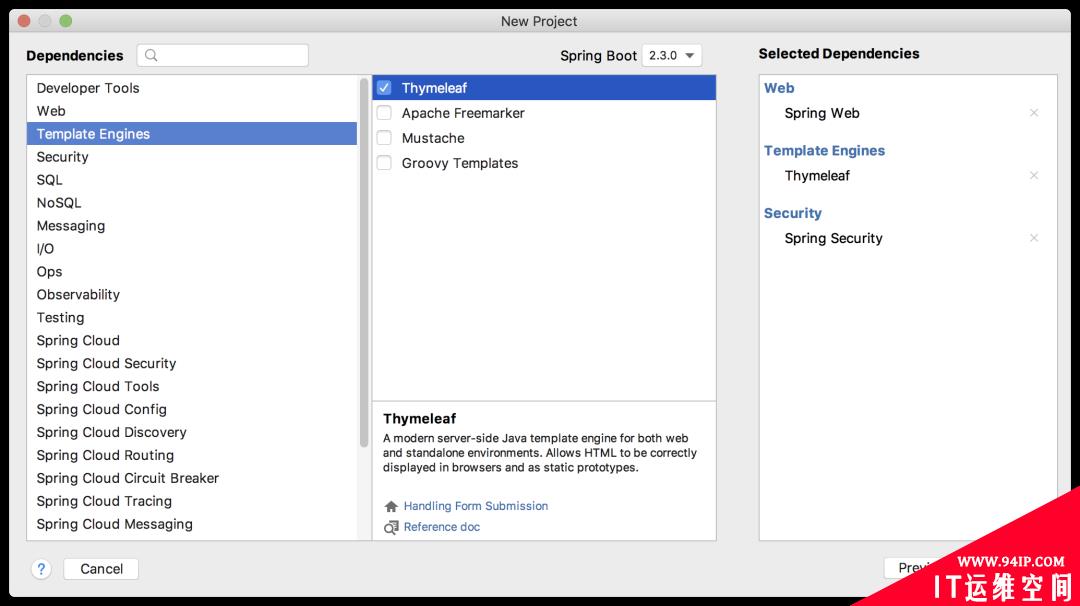Select the Spring Cloud Circuit Breaker category
The height and width of the screenshot is (606, 1080).
[192, 478]
